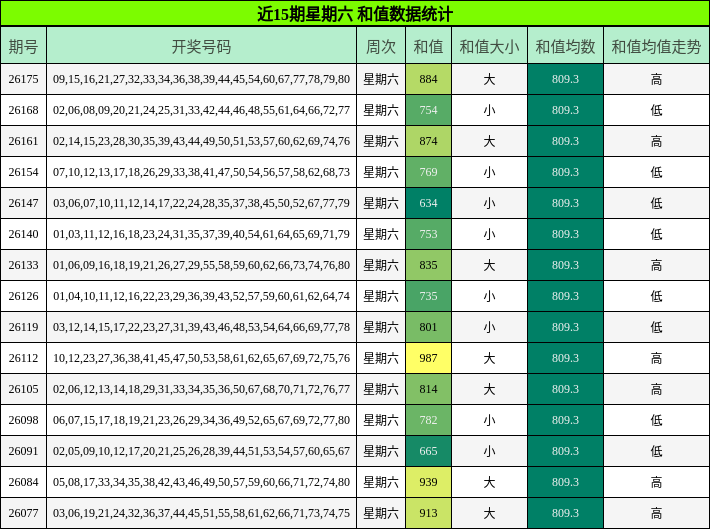This screenshot has width=710, height=529.
Task: Click 星期六 in the 26077 row
Action: tap(381, 513)
